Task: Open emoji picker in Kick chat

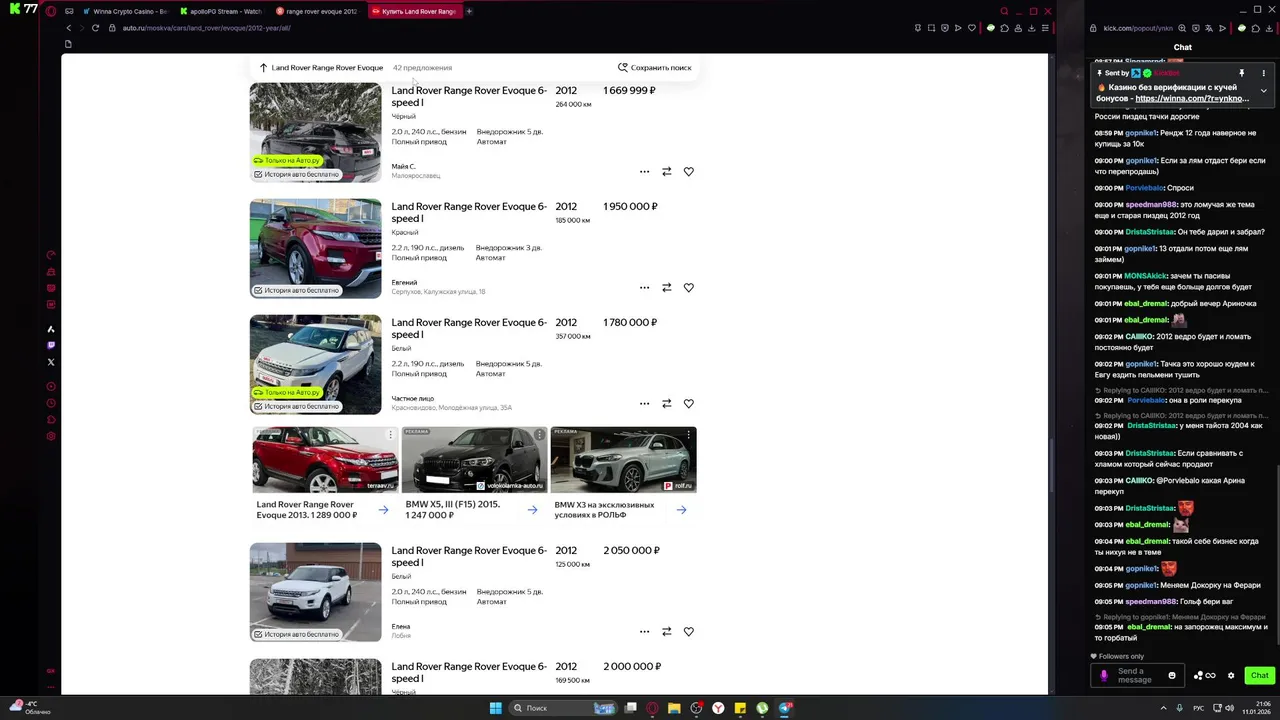Action: pos(1172,675)
